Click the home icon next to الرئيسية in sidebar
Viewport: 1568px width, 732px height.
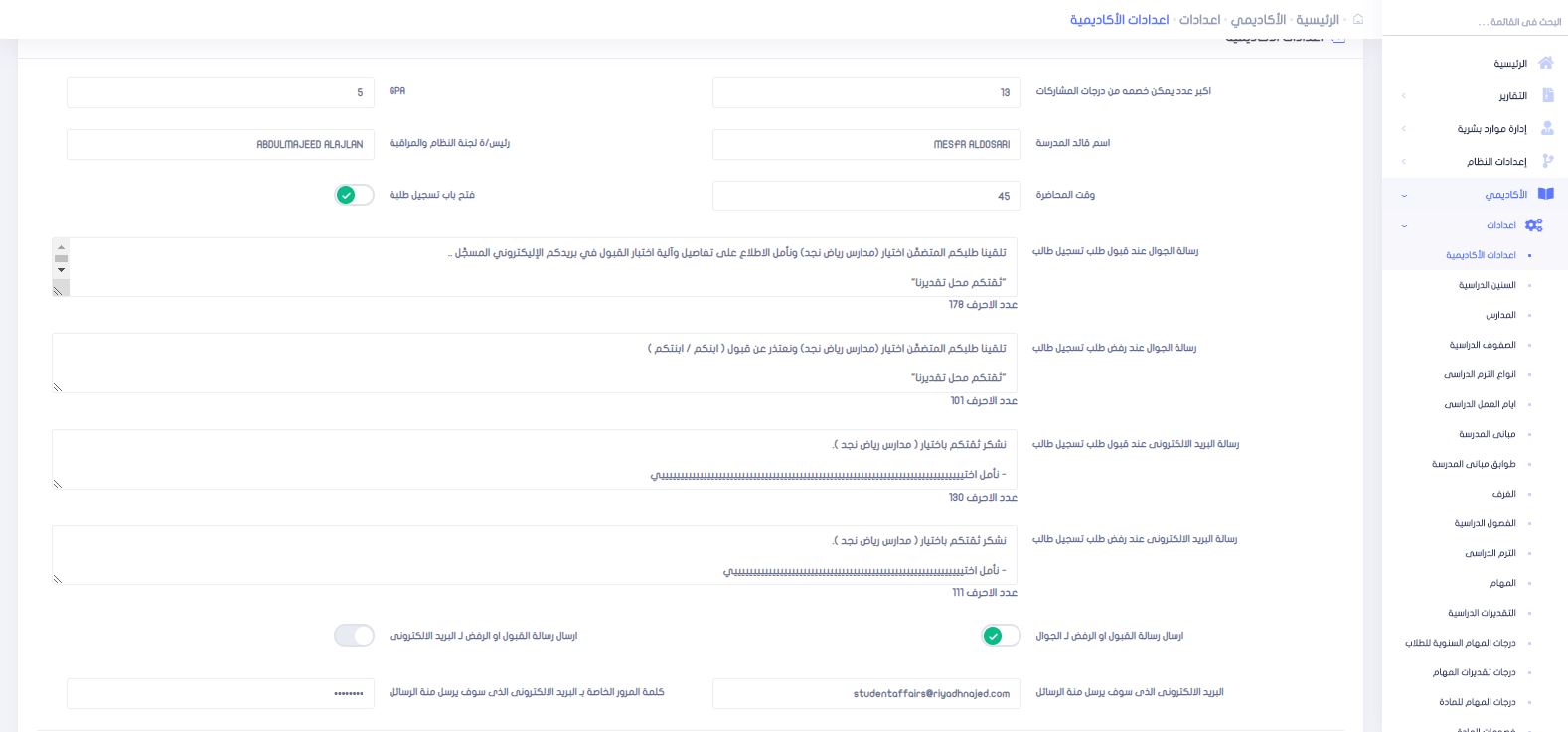click(x=1545, y=63)
